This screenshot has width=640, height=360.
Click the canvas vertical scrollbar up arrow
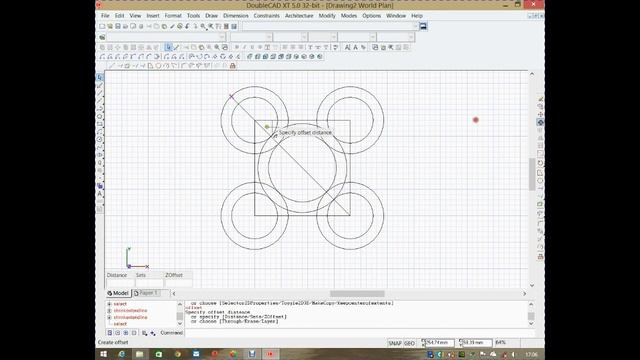[532, 74]
